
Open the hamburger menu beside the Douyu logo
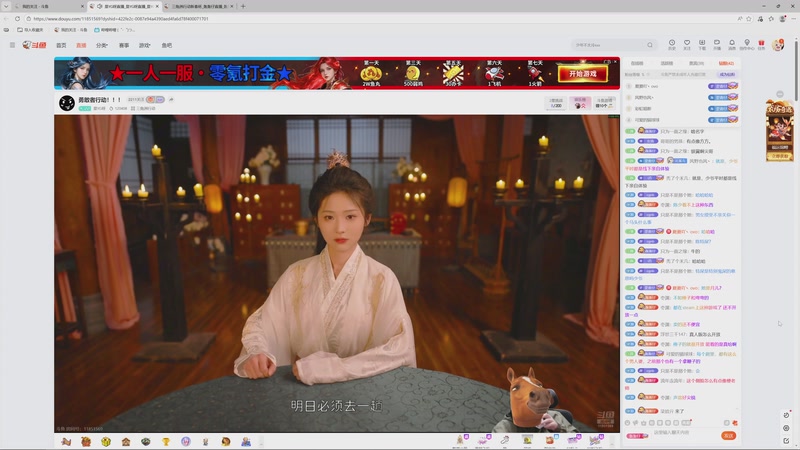(12, 45)
